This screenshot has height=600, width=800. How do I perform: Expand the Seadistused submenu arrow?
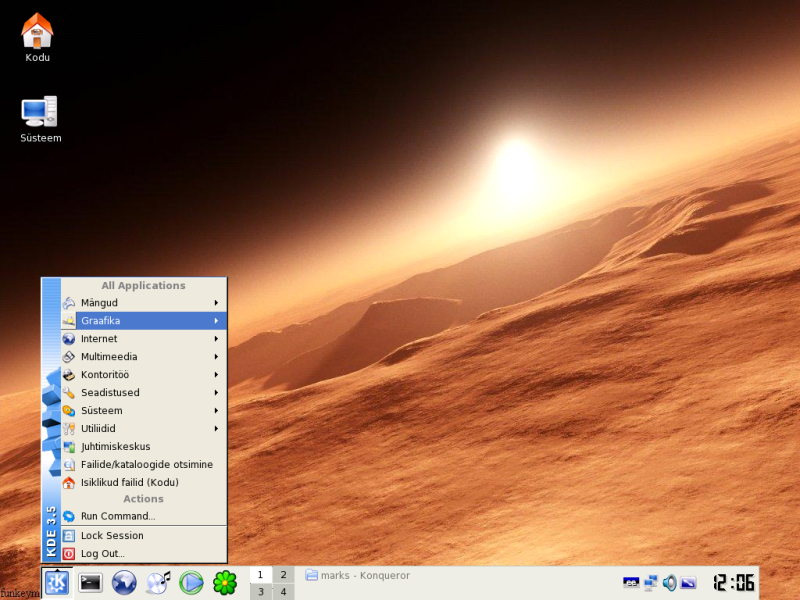point(216,392)
